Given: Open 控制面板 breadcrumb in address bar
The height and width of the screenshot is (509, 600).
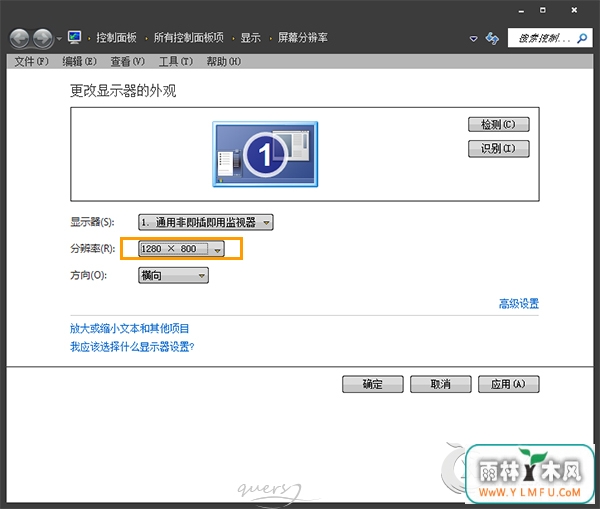Looking at the screenshot, I should click(116, 38).
